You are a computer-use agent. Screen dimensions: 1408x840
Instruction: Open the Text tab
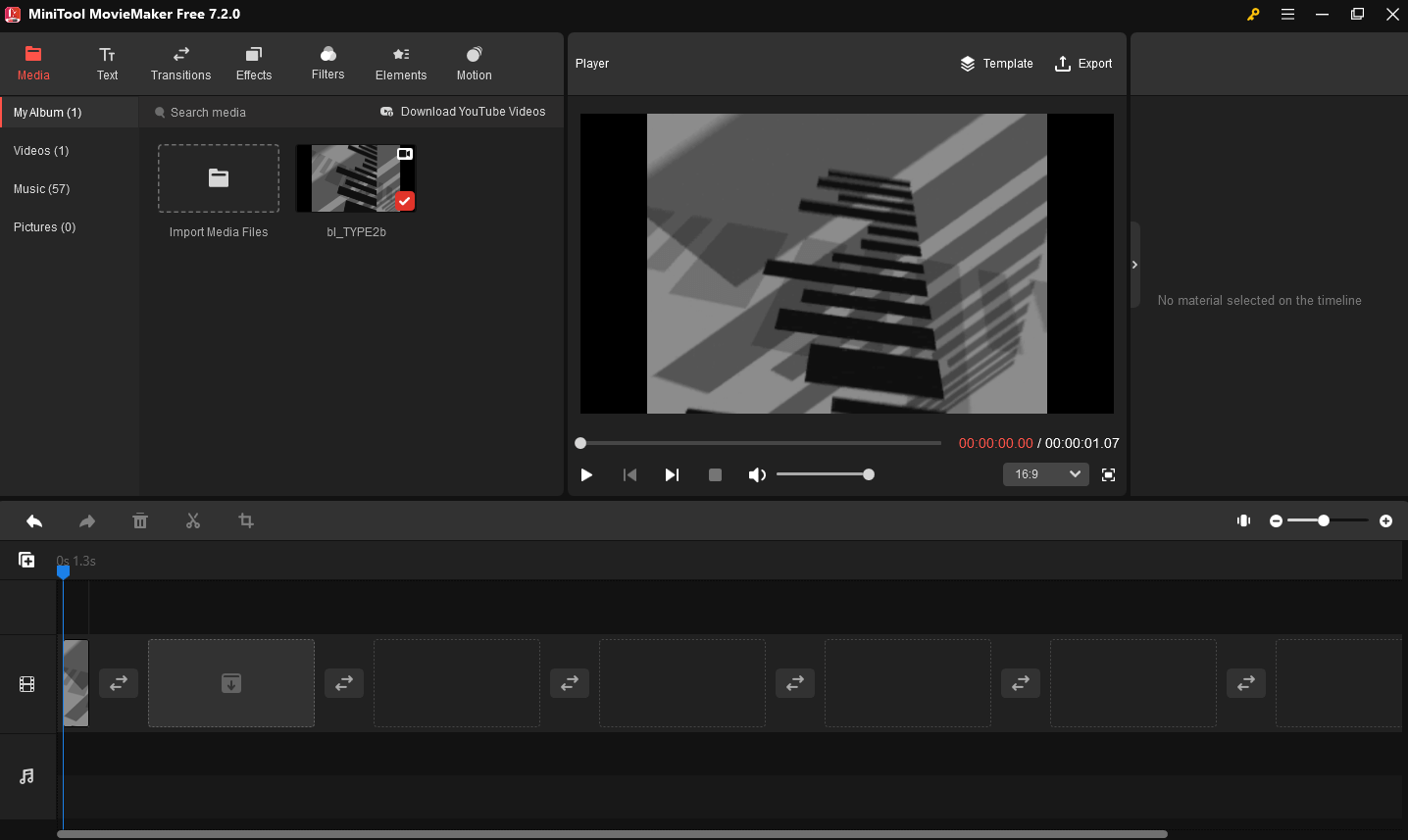pyautogui.click(x=107, y=64)
